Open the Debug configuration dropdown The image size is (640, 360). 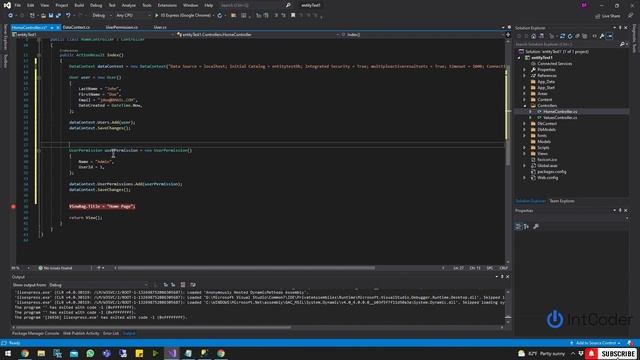pos(102,16)
